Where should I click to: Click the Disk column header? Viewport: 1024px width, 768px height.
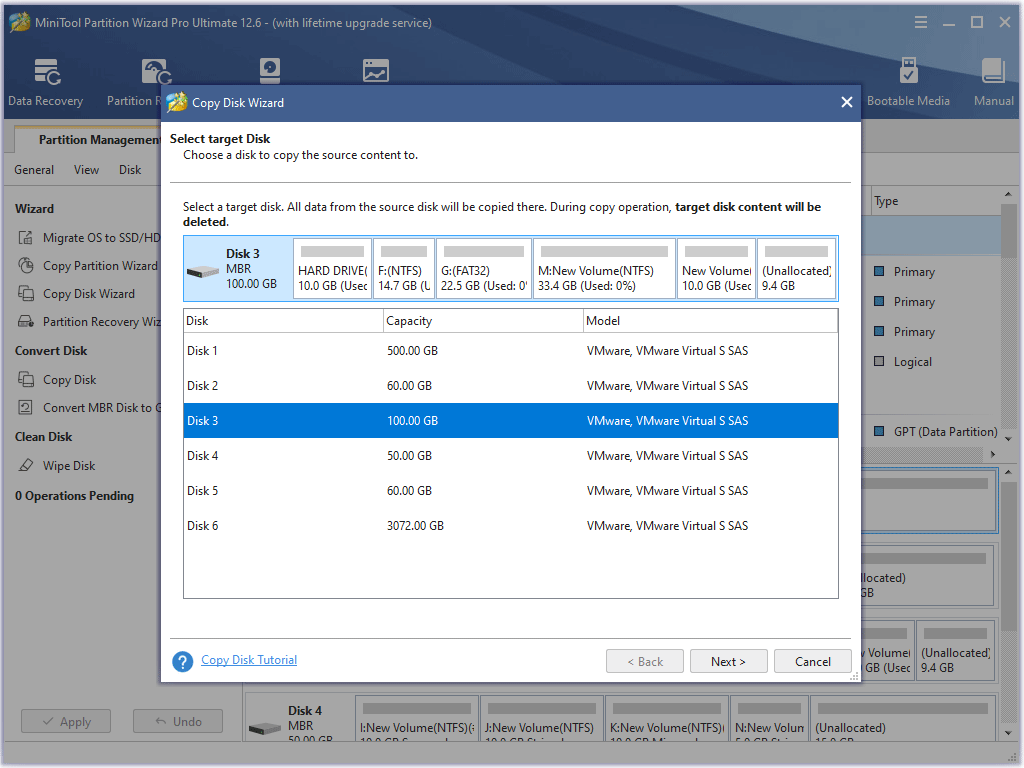(x=283, y=321)
